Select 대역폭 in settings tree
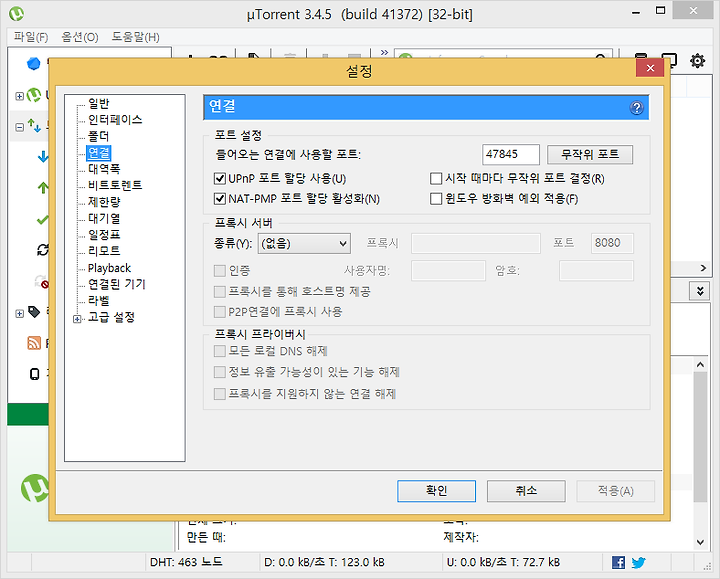Viewport: 720px width, 579px height. [104, 169]
